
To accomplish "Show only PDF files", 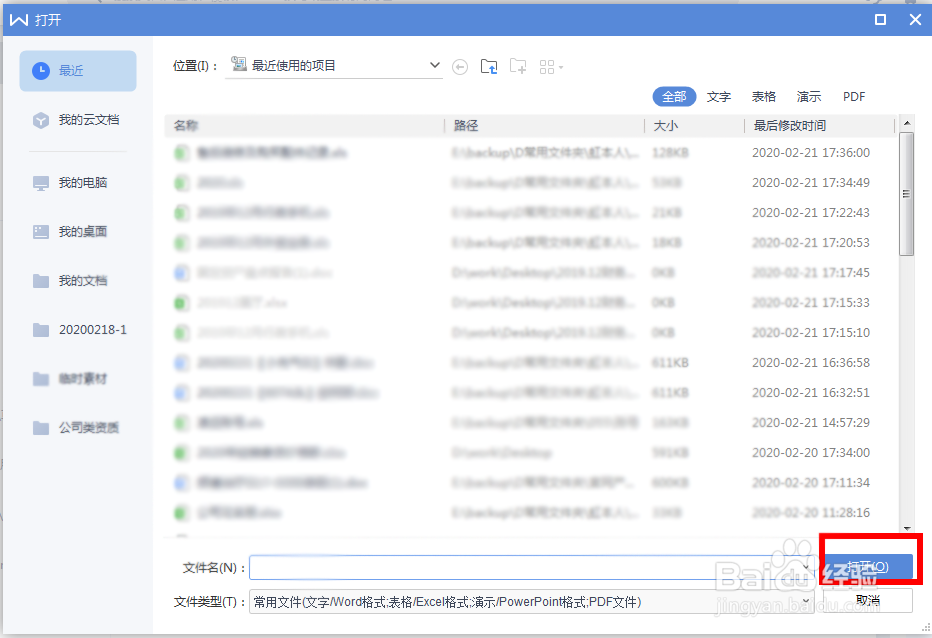I will [853, 96].
